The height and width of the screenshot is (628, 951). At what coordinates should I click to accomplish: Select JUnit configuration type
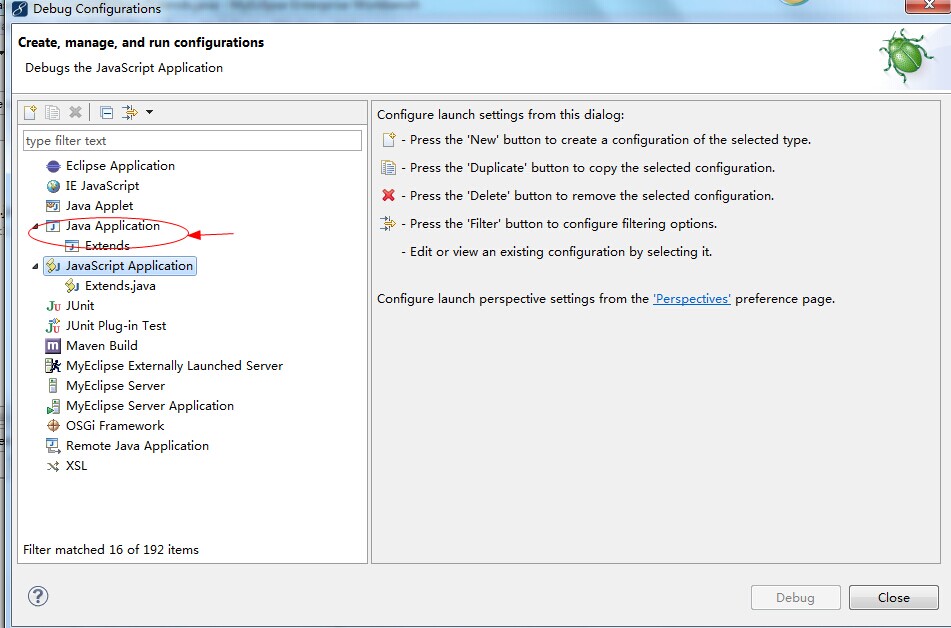80,306
